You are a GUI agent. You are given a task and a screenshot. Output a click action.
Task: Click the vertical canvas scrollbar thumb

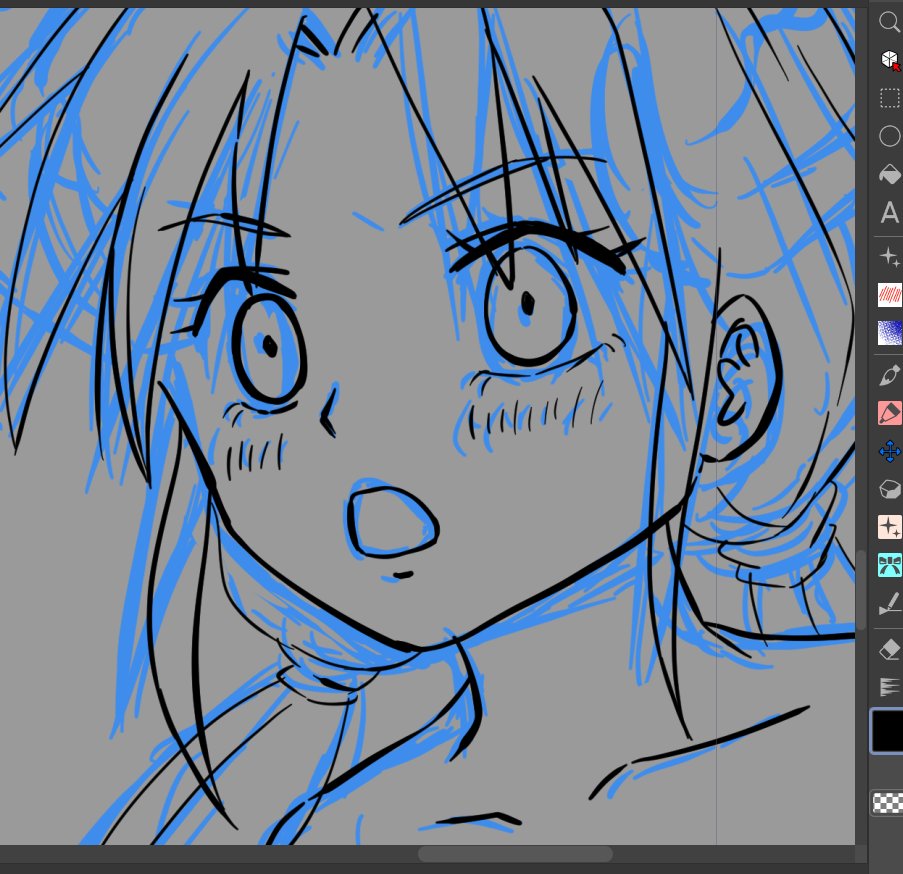861,590
